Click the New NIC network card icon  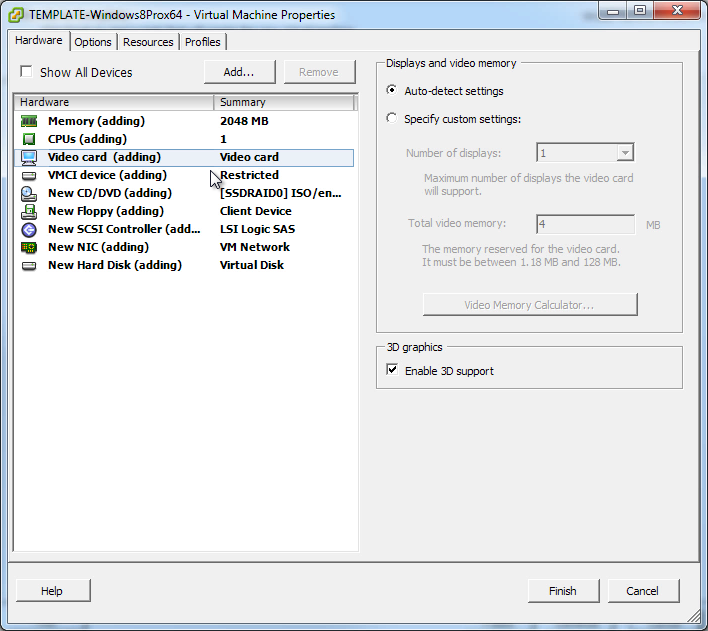[x=29, y=247]
